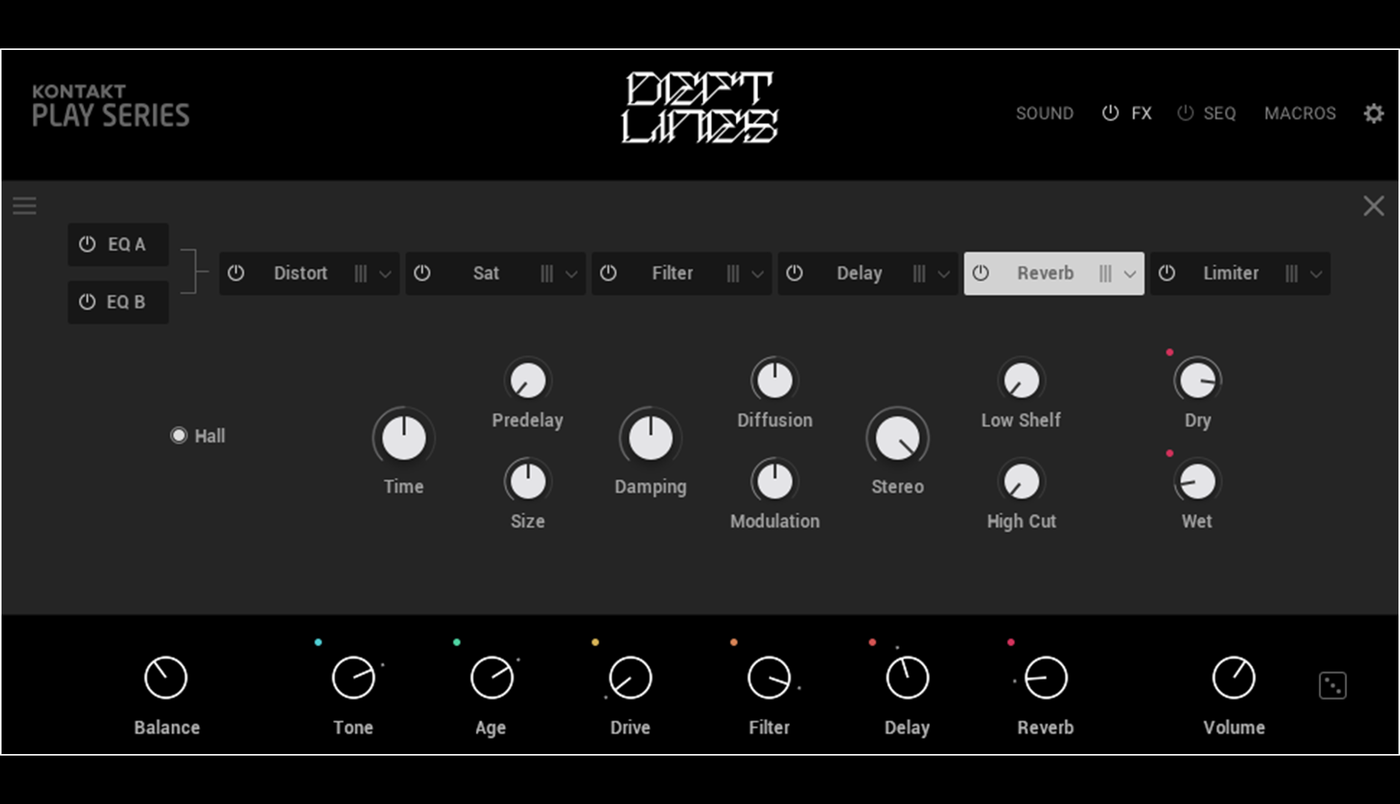Switch to the FX tab

click(x=1141, y=114)
